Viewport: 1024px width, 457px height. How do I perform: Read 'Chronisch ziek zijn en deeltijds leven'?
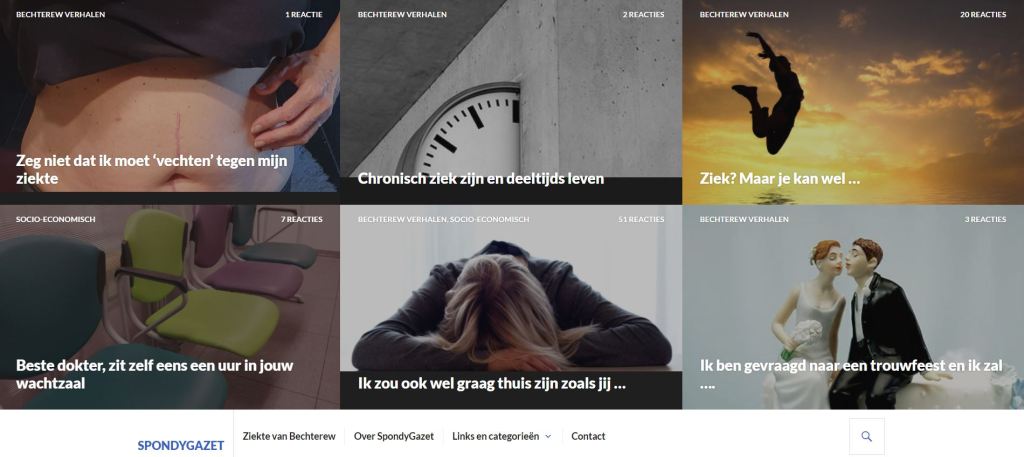pos(481,178)
